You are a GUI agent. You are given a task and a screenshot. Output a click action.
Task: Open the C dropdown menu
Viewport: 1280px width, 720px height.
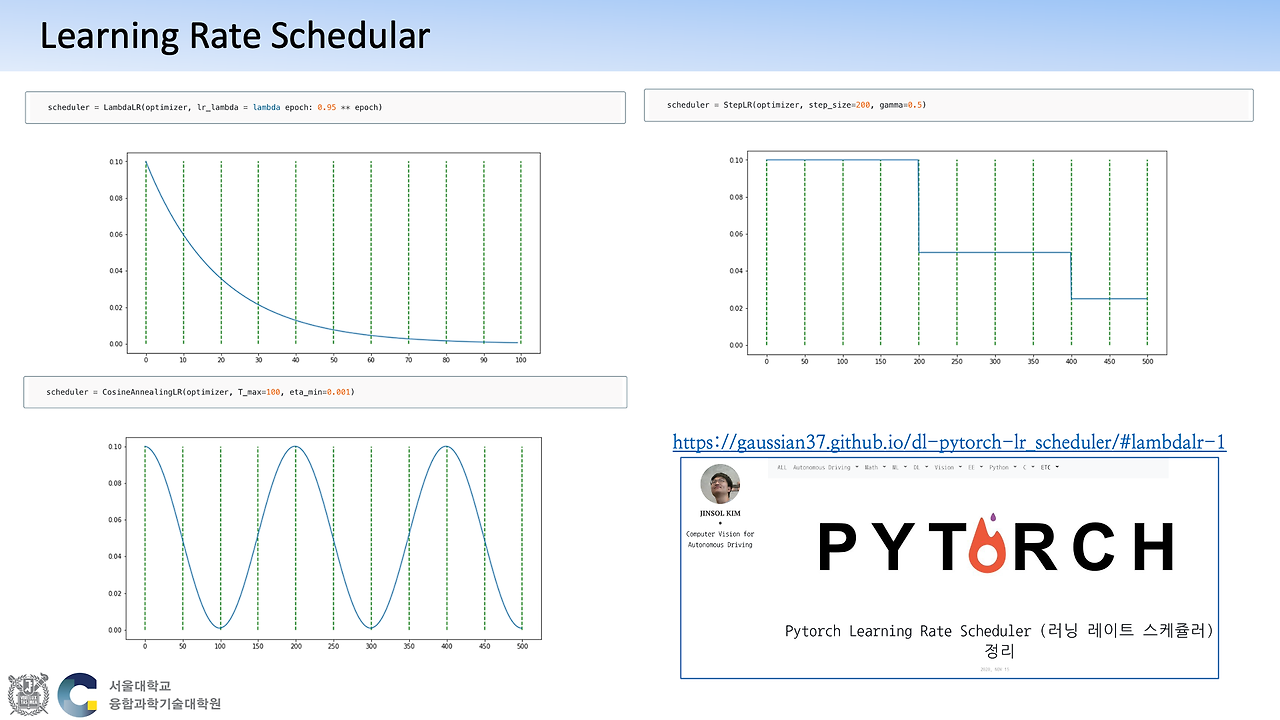pyautogui.click(x=1028, y=467)
